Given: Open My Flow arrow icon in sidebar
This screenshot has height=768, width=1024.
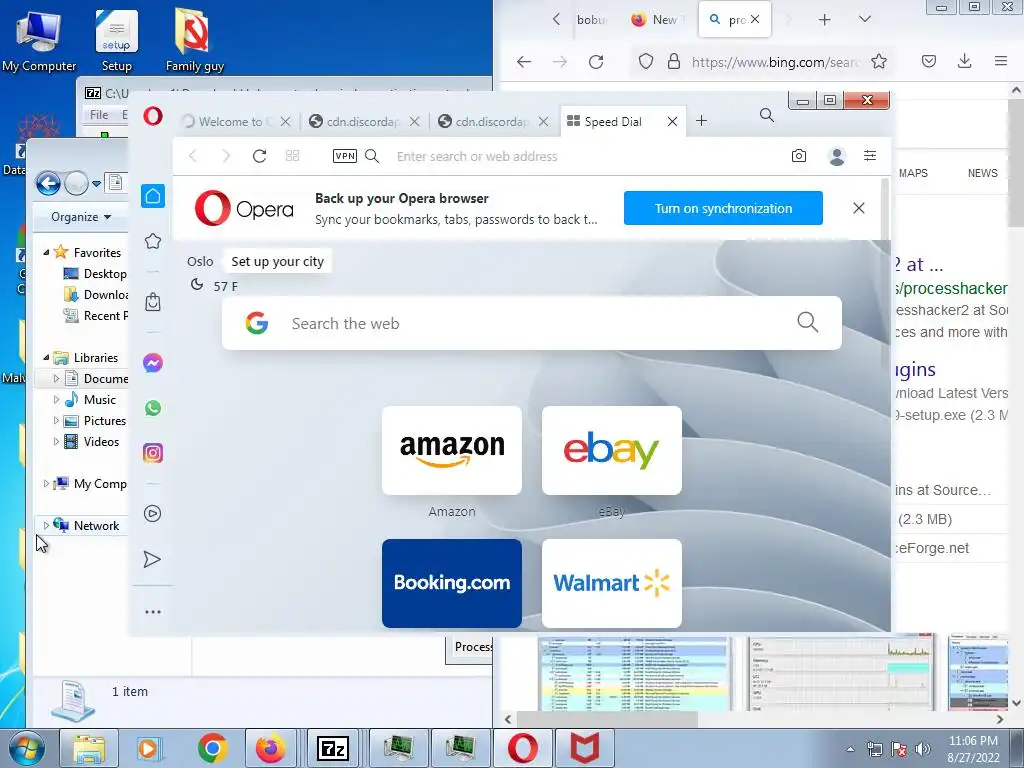Looking at the screenshot, I should 152,559.
